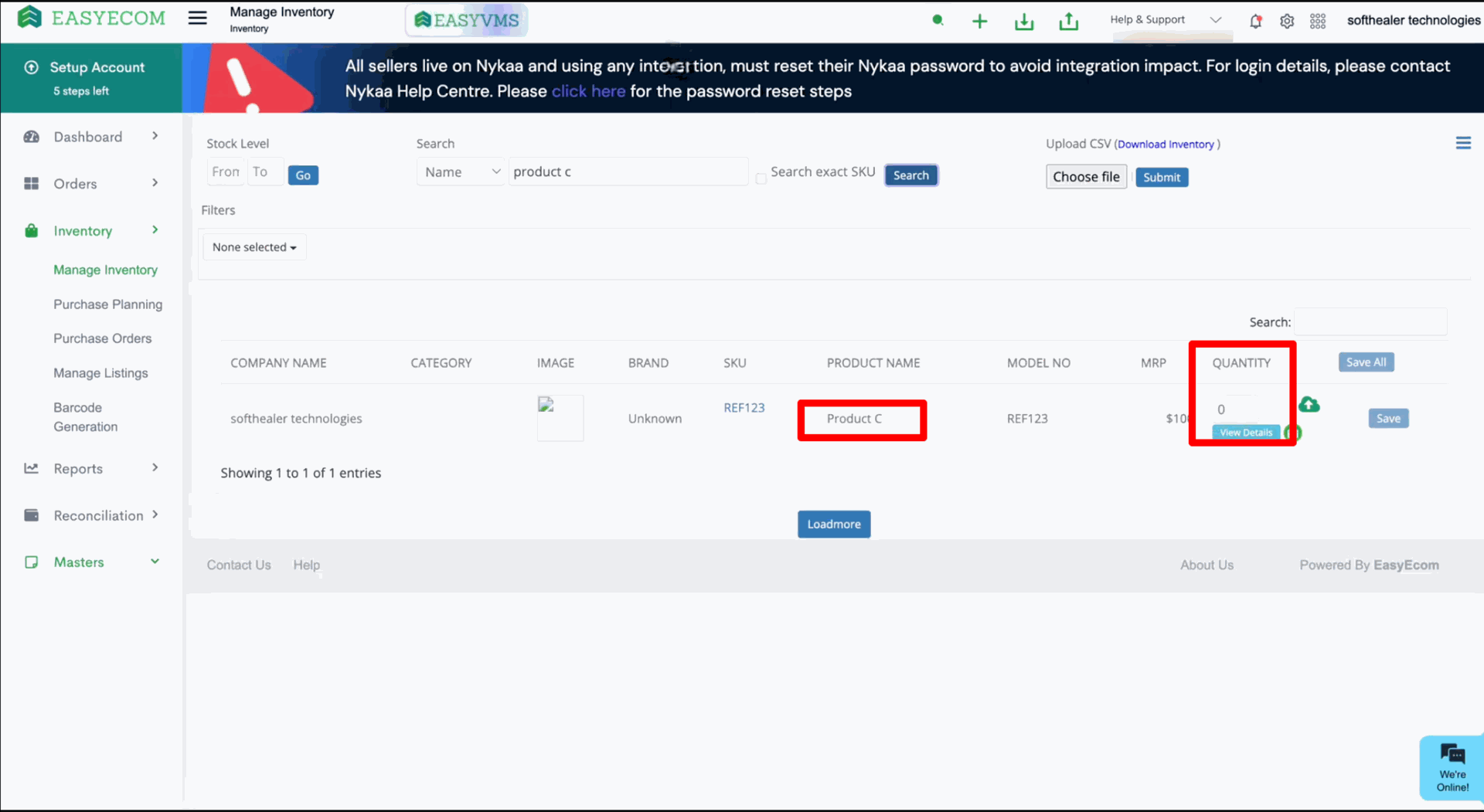Open the Help & Support dropdown
The width and height of the screenshot is (1484, 812).
coord(1165,20)
